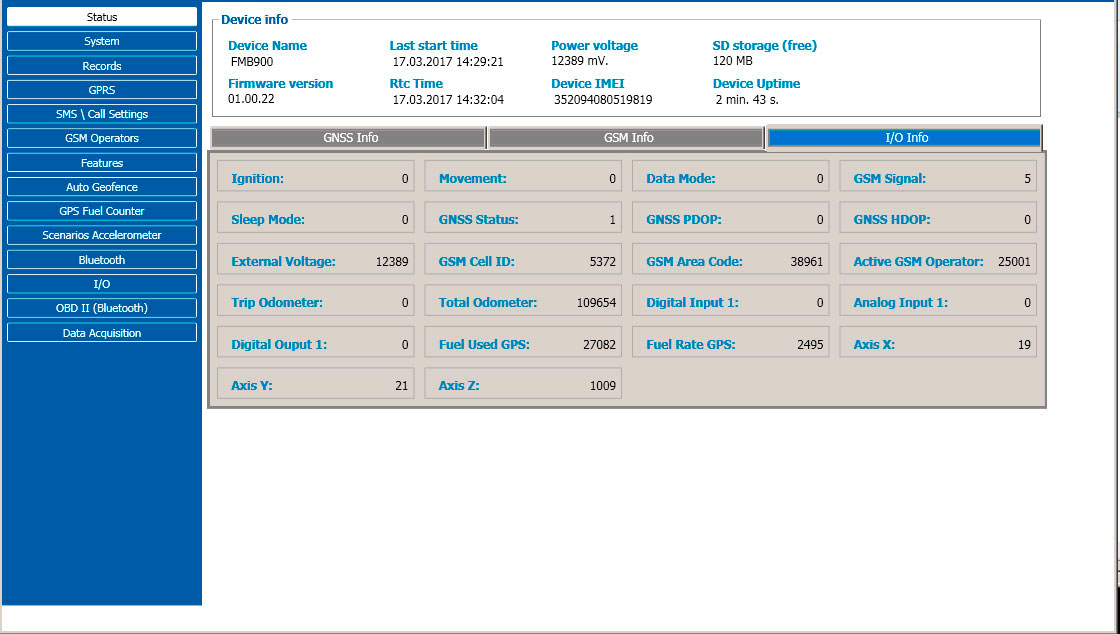Click the Active GSM Operator field

938,261
